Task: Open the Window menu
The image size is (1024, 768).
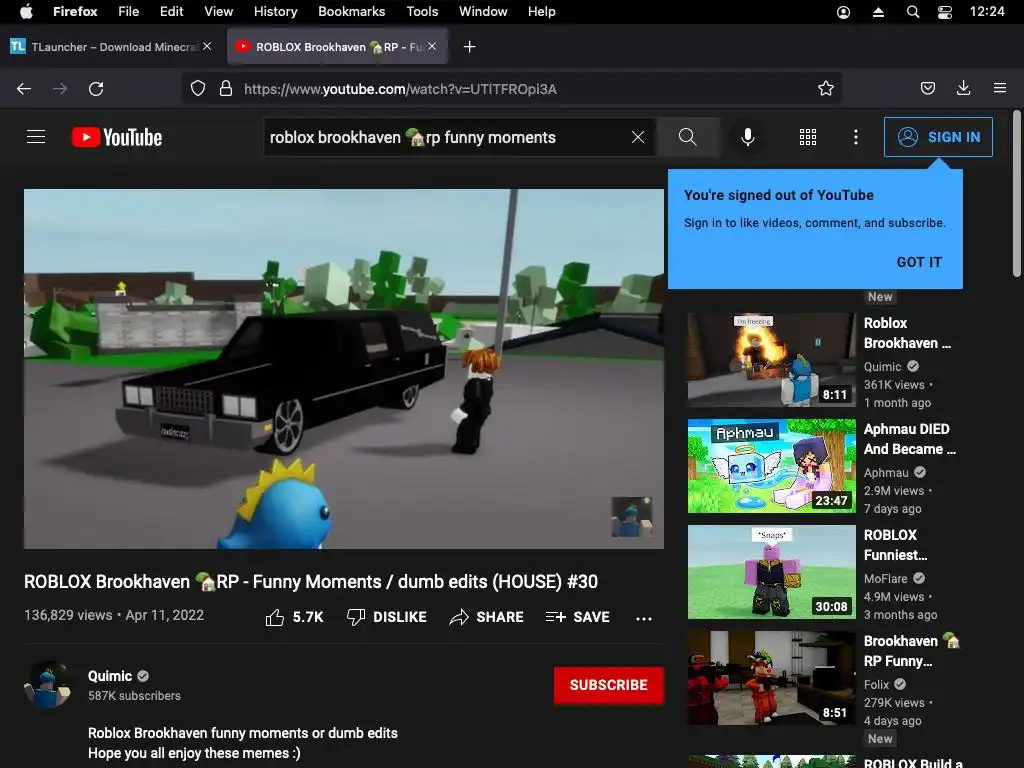Action: point(483,12)
